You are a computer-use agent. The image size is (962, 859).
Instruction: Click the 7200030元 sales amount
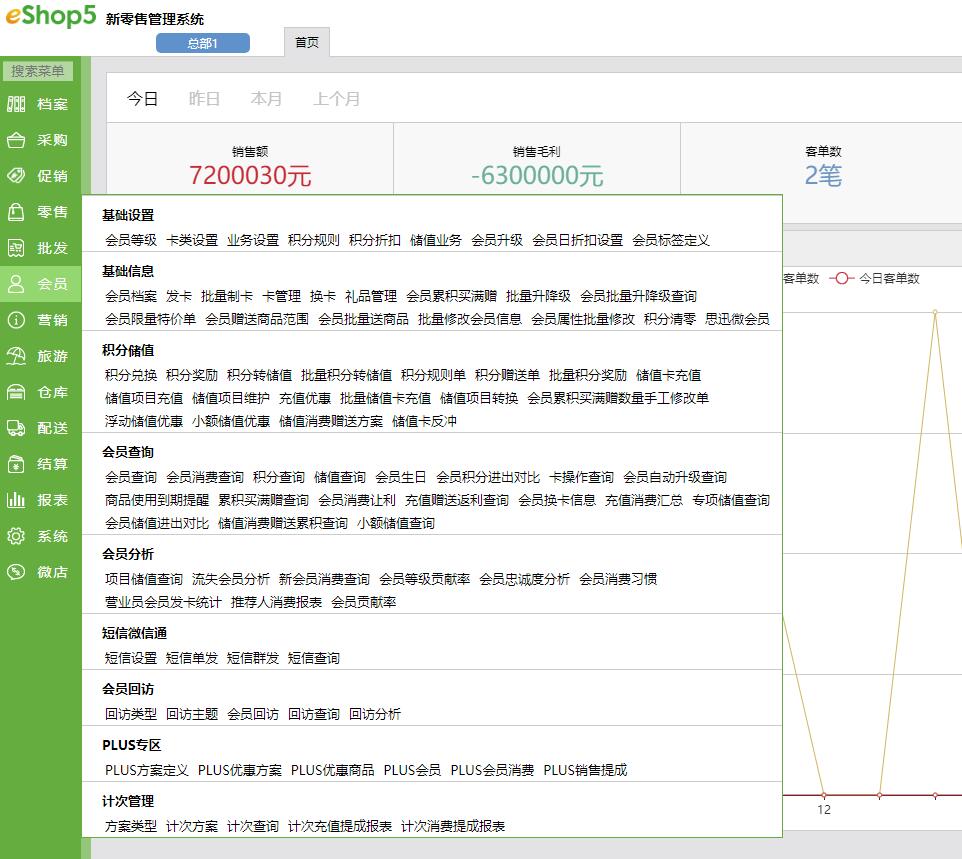(x=250, y=175)
